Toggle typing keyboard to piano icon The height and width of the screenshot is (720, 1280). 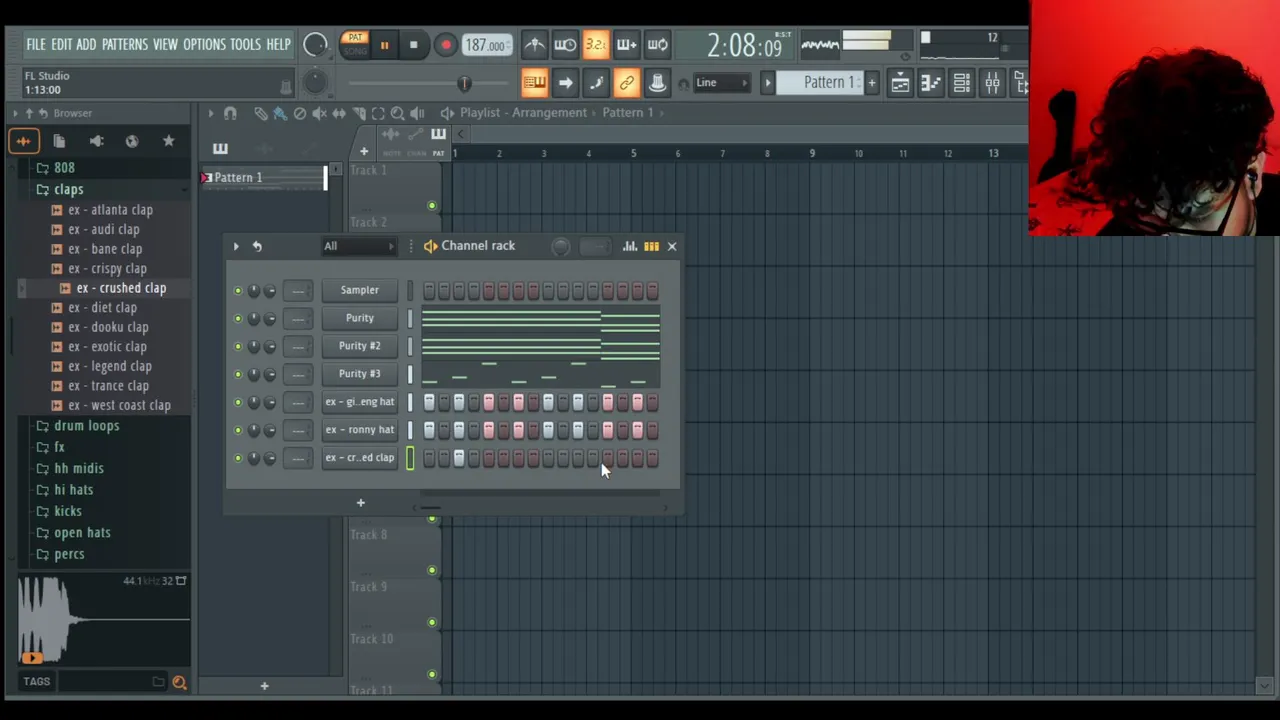534,82
